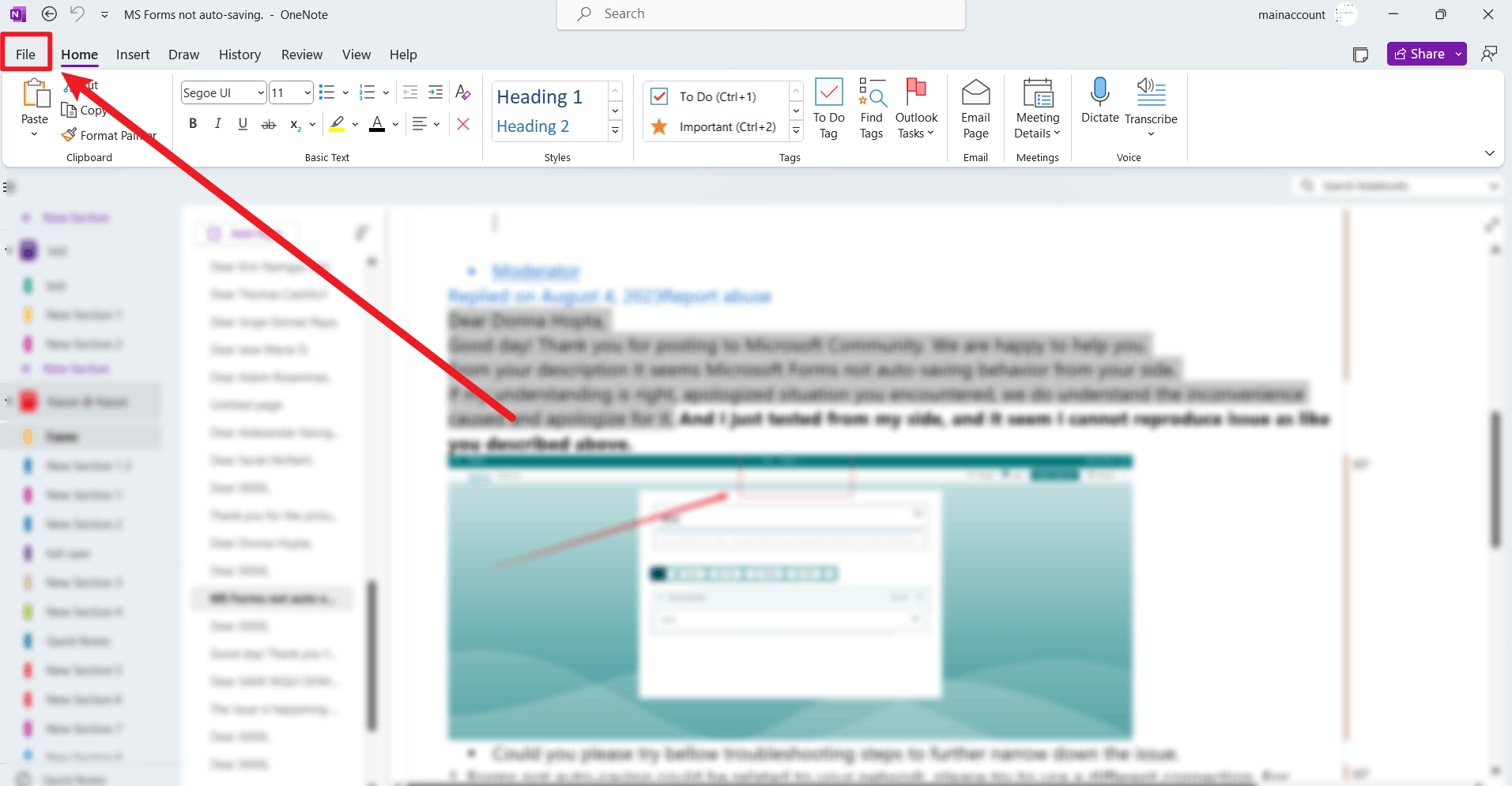Expand the Tags gallery
Screen dimensions: 1512x786
797,131
